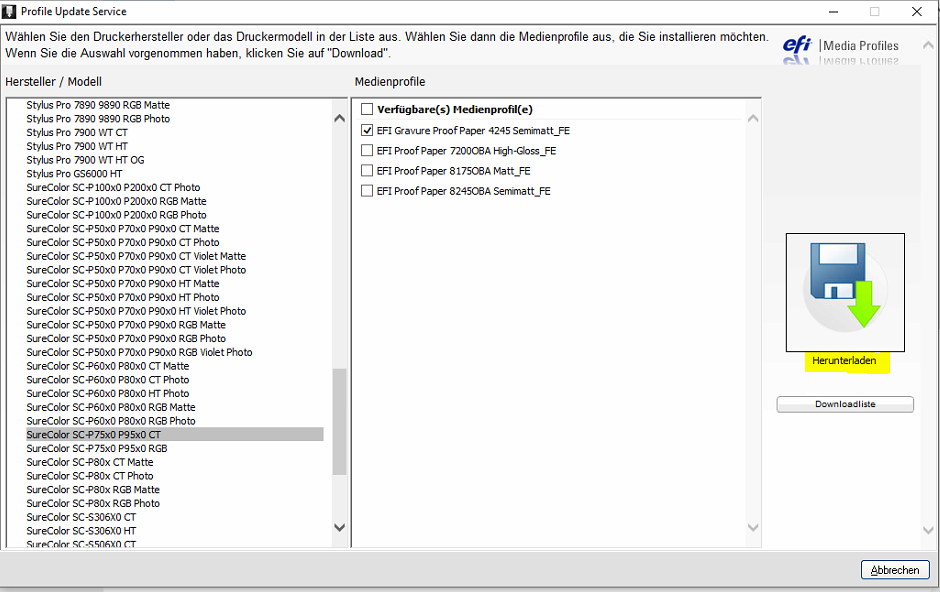
Task: Toggle the Verfügbare(s) Medienprofil(e) checkbox
Action: tap(367, 108)
